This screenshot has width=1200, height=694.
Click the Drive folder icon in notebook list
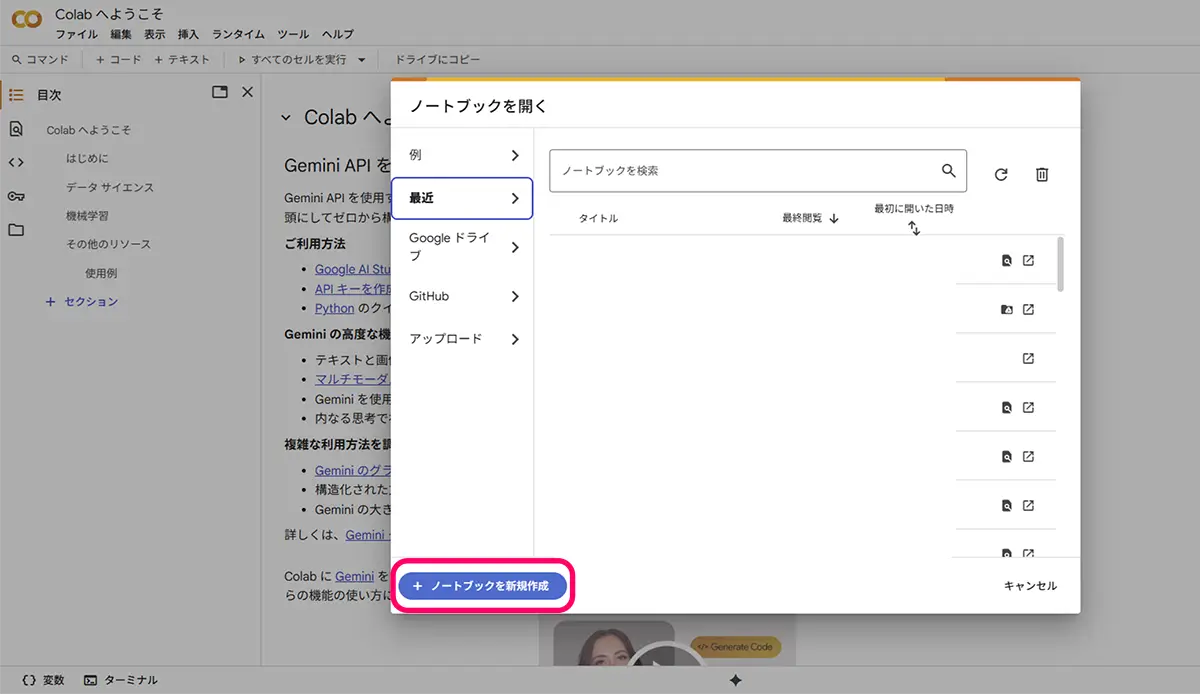coord(1007,310)
